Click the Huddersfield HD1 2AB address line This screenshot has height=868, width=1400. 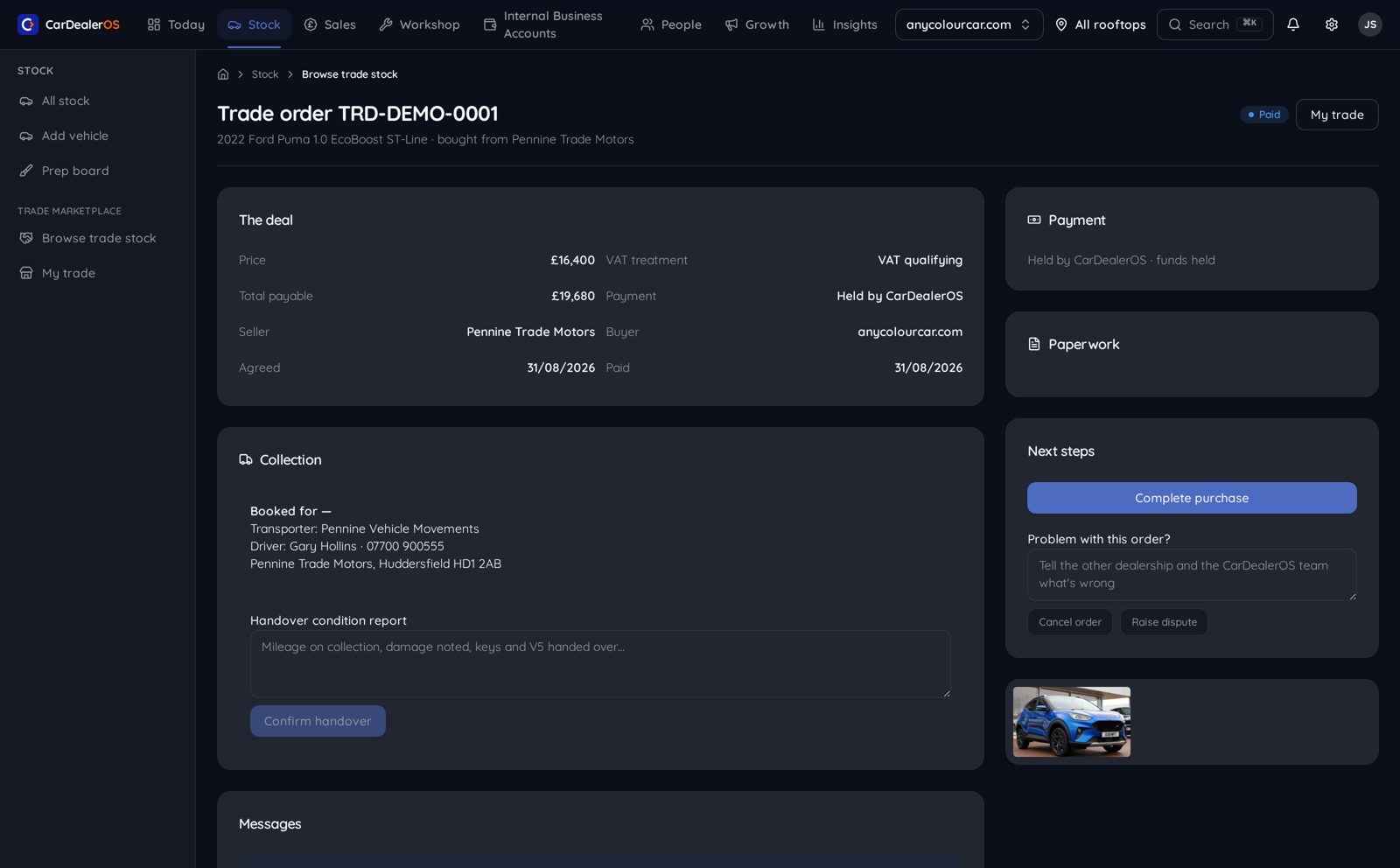[376, 563]
